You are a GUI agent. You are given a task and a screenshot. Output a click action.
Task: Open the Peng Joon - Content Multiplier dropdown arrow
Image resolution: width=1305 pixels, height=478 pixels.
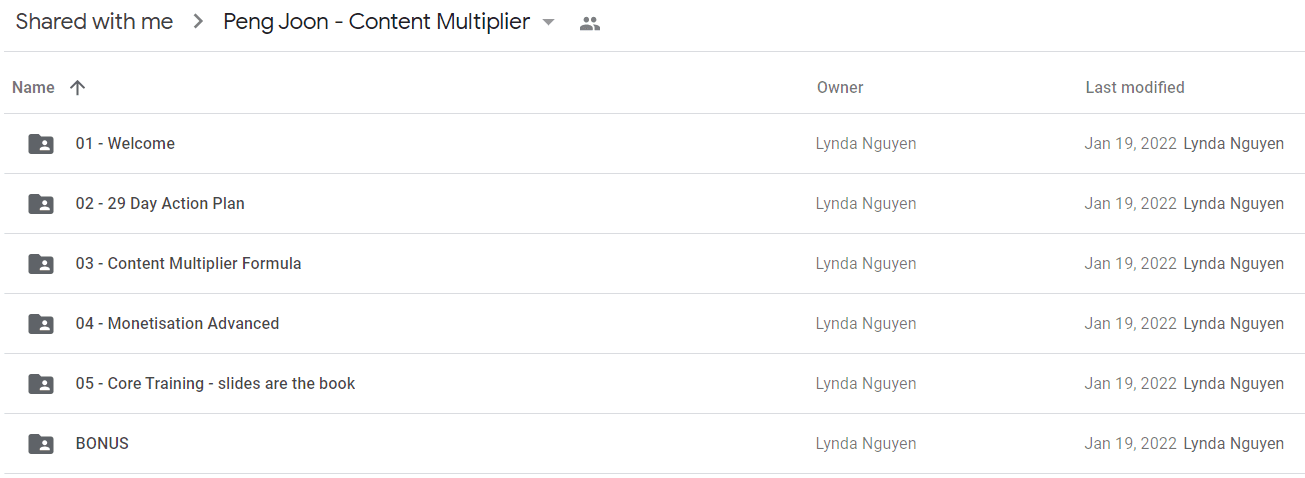[x=548, y=23]
